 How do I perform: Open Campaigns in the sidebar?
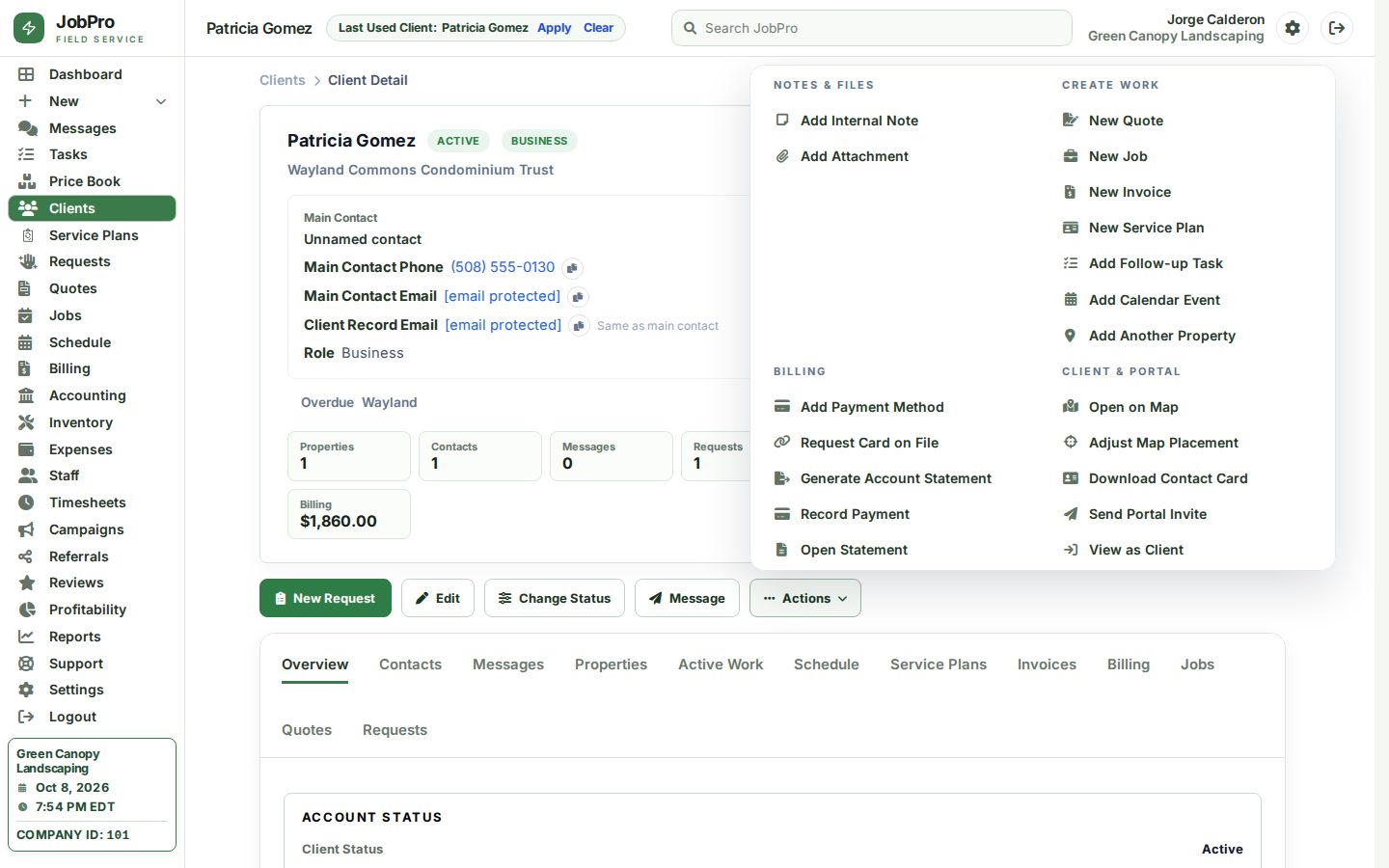point(92,529)
